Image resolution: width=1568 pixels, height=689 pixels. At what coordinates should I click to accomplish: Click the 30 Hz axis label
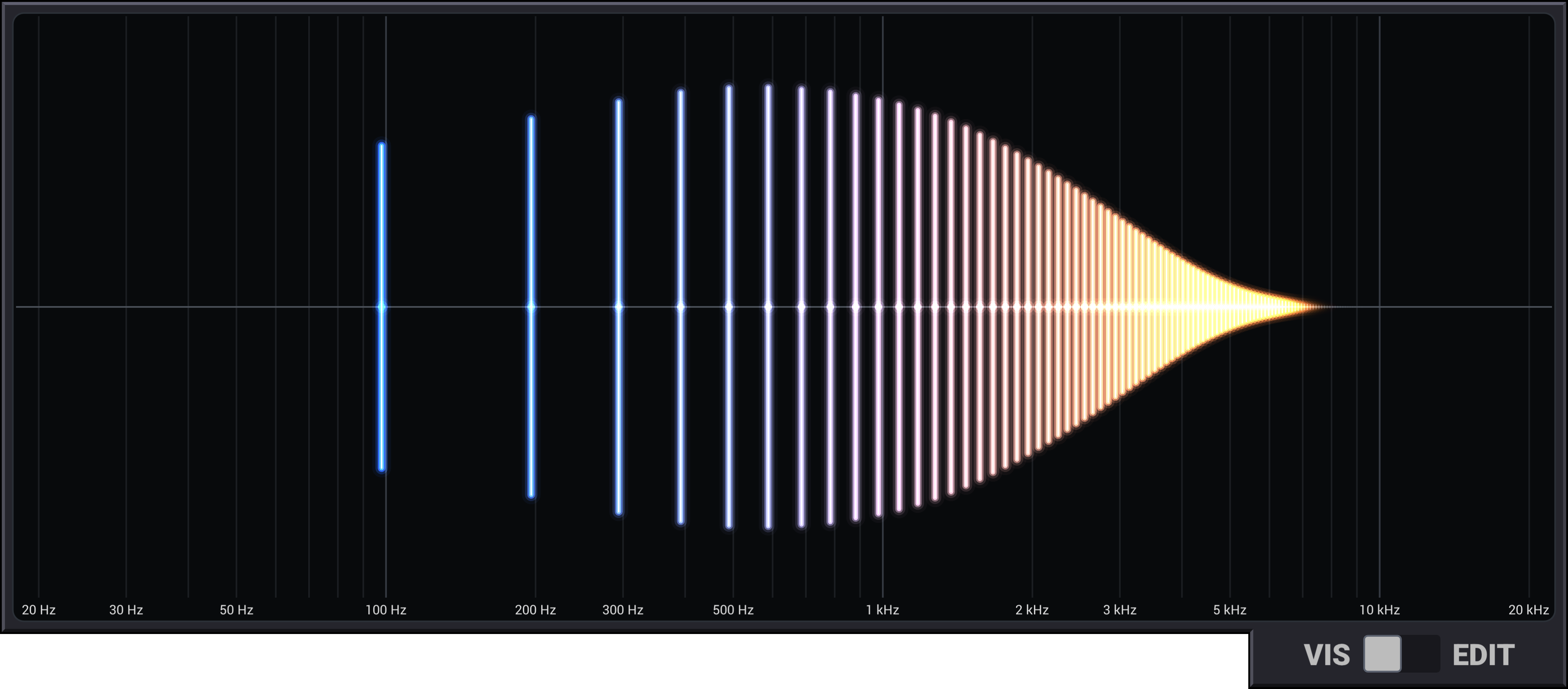click(x=126, y=609)
